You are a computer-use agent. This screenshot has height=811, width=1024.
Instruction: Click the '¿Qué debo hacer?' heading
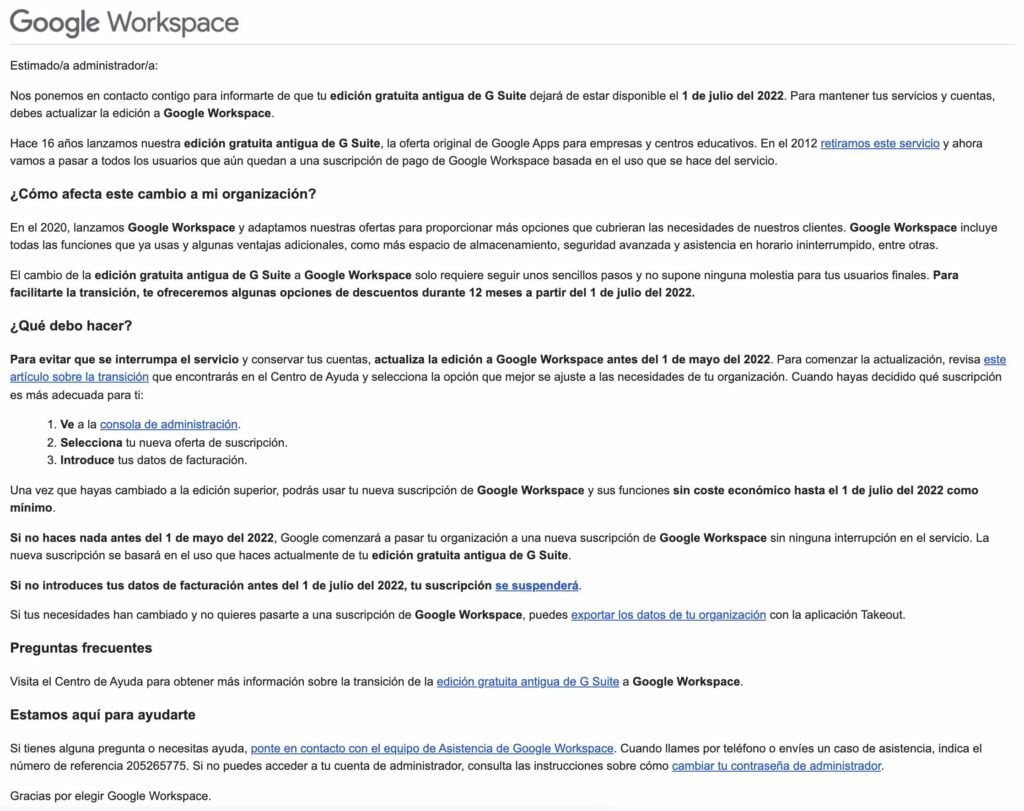click(71, 326)
